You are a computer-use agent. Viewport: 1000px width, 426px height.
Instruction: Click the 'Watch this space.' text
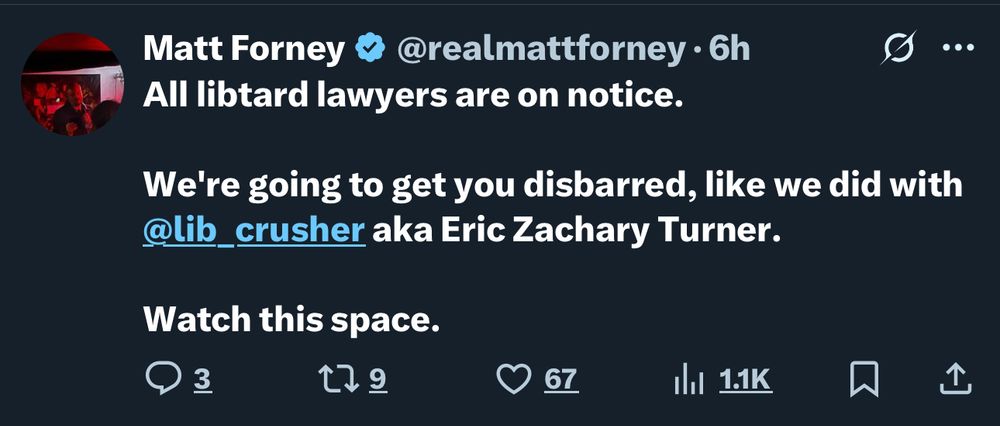coord(292,321)
